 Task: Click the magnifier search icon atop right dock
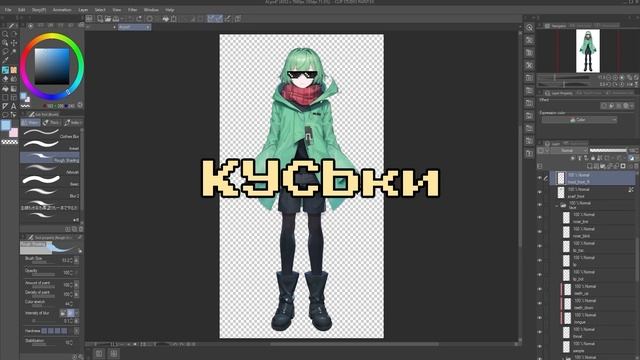tap(529, 27)
